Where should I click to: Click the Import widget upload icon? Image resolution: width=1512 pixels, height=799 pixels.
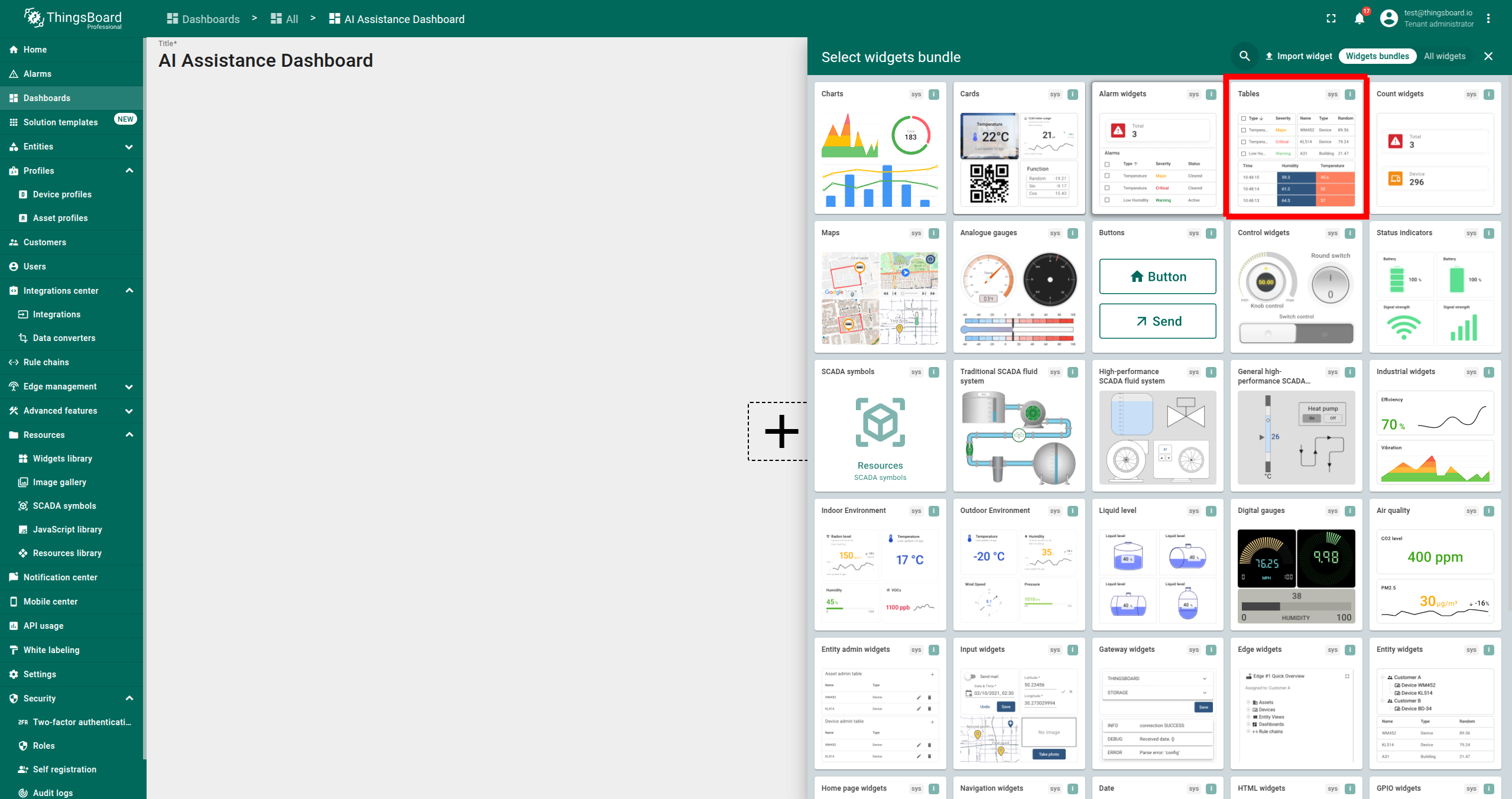pyautogui.click(x=1269, y=56)
